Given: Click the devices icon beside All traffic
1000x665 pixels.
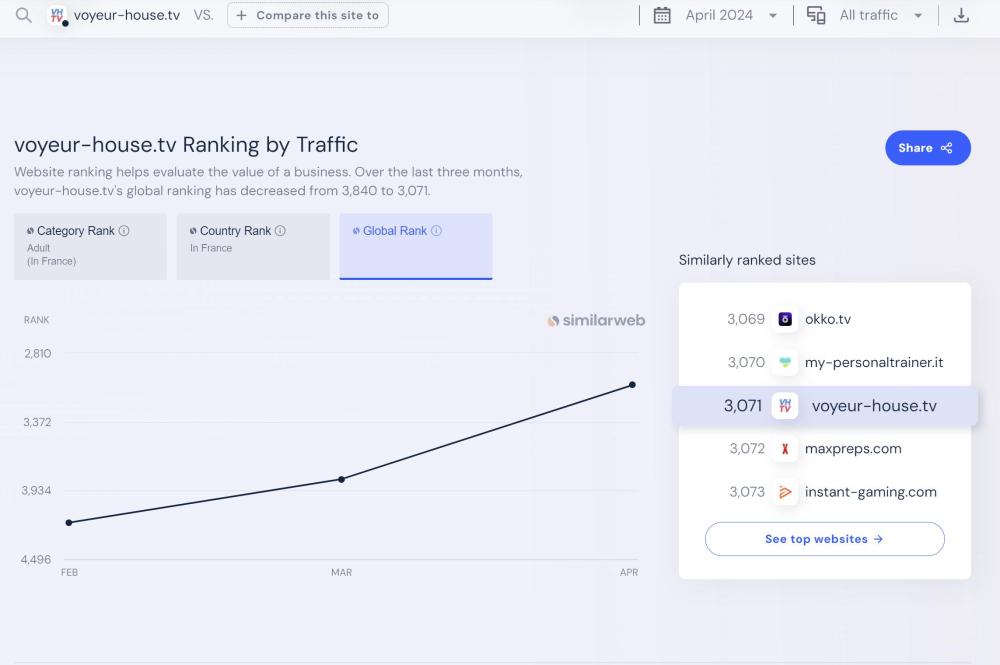Looking at the screenshot, I should [816, 16].
